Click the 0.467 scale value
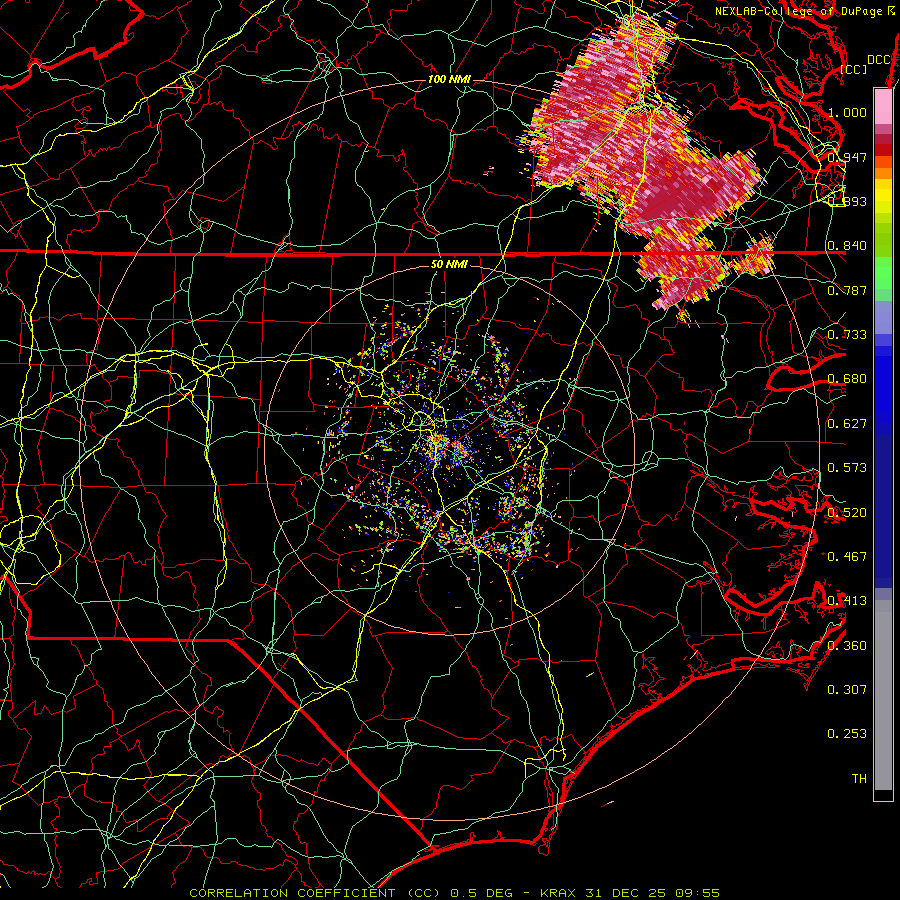Viewport: 900px width, 900px height. pyautogui.click(x=847, y=557)
